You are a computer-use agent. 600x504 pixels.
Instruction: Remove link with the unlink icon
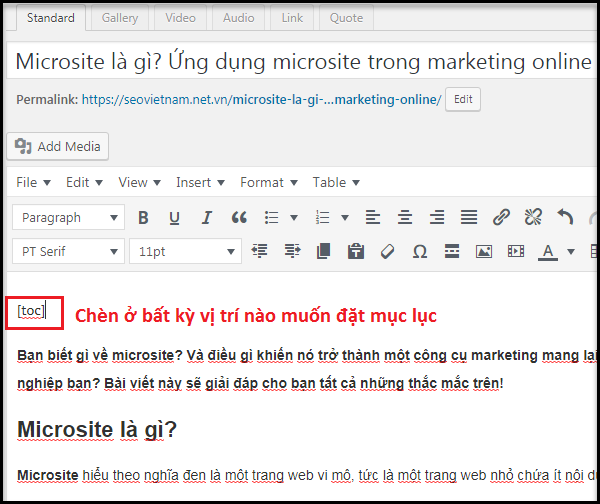coord(533,217)
